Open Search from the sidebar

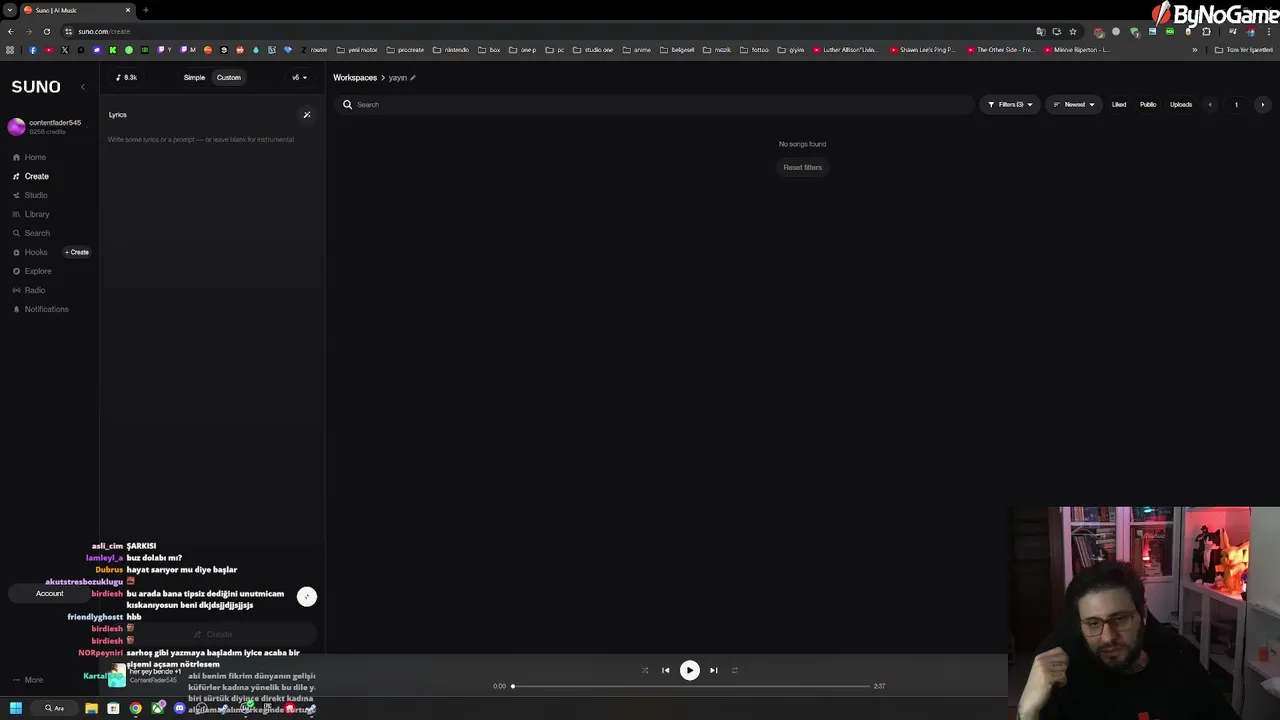(30, 233)
